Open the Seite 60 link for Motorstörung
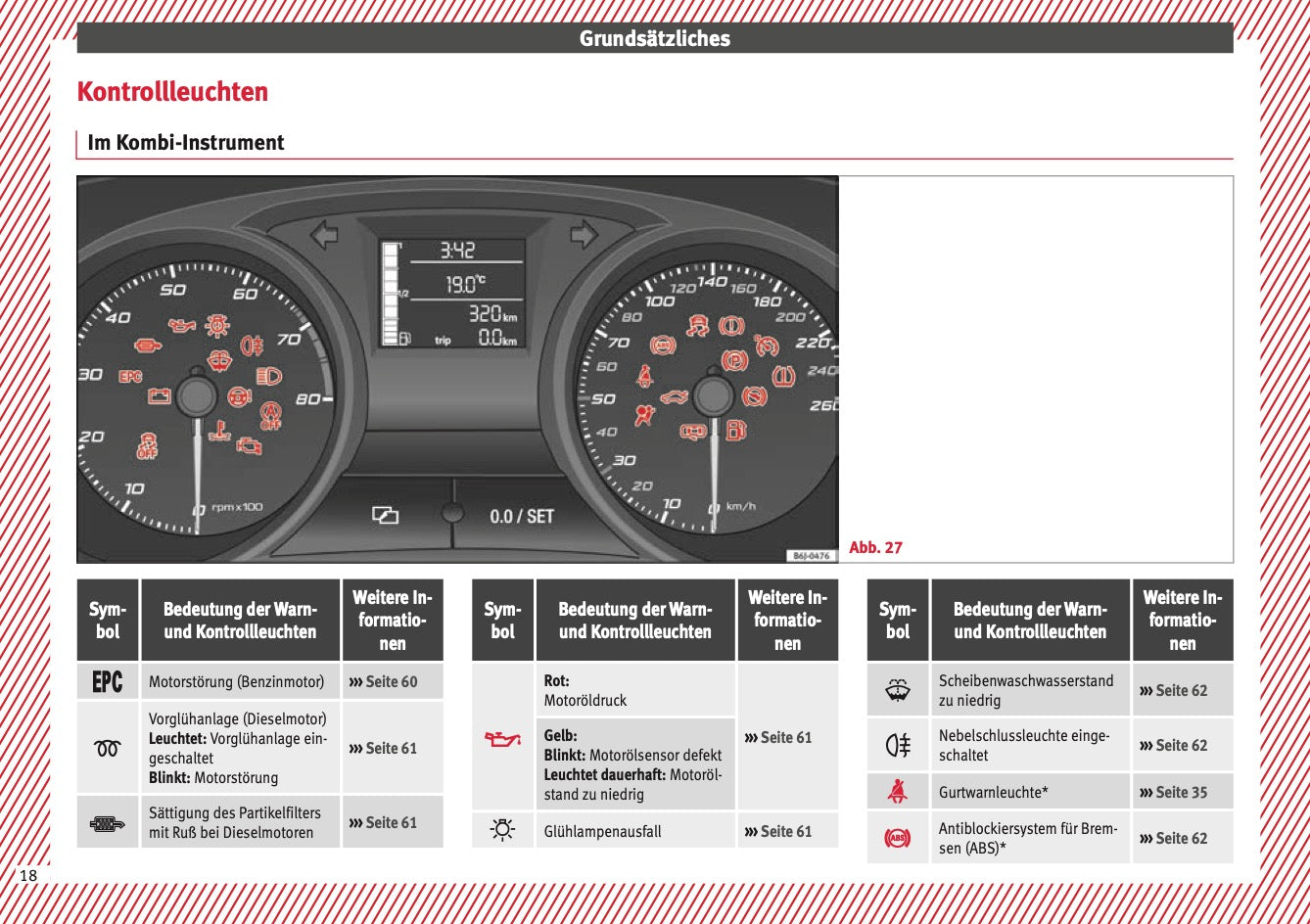Image resolution: width=1310 pixels, height=924 pixels. [391, 682]
